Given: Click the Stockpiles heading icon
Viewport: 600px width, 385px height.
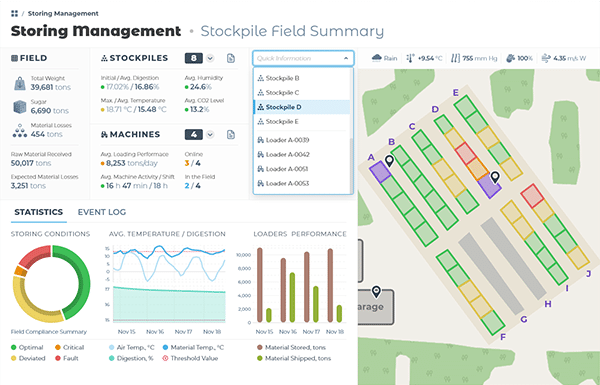Looking at the screenshot, I should point(104,58).
